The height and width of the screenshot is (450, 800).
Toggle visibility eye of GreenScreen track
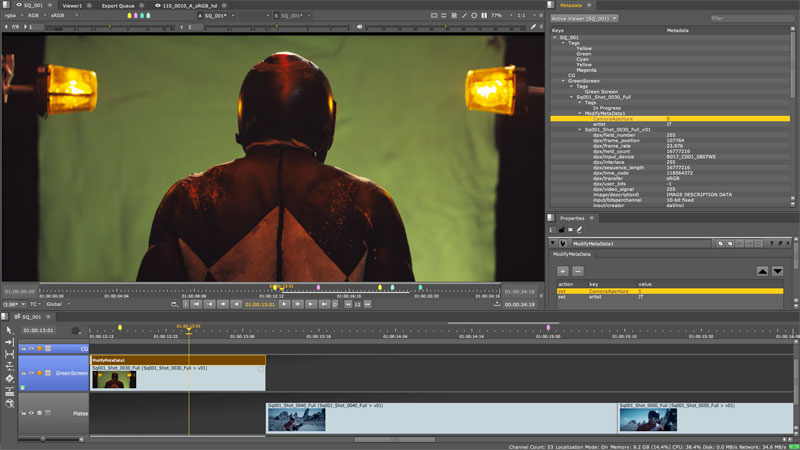31,373
